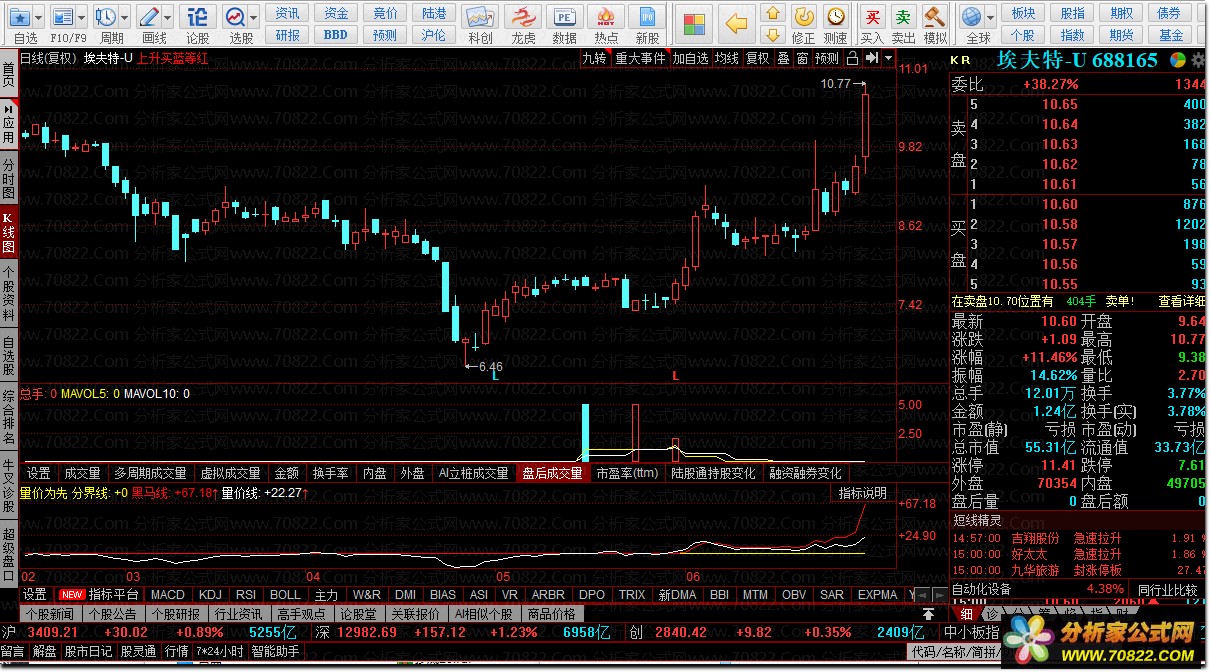Toggle 重大事件 major events display
Image resolution: width=1211 pixels, height=672 pixels.
tap(641, 58)
